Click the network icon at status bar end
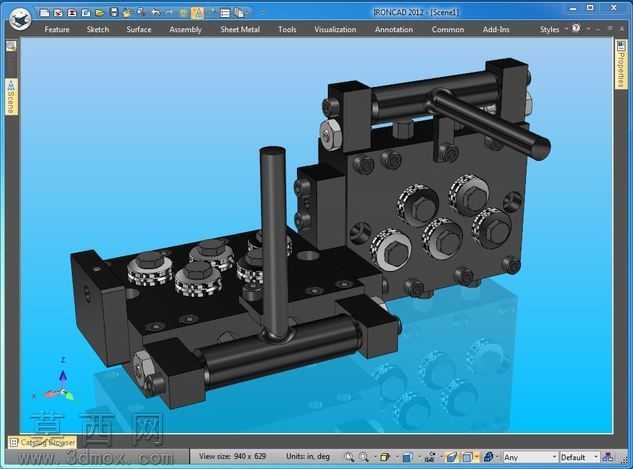The image size is (633, 469). coord(608,457)
